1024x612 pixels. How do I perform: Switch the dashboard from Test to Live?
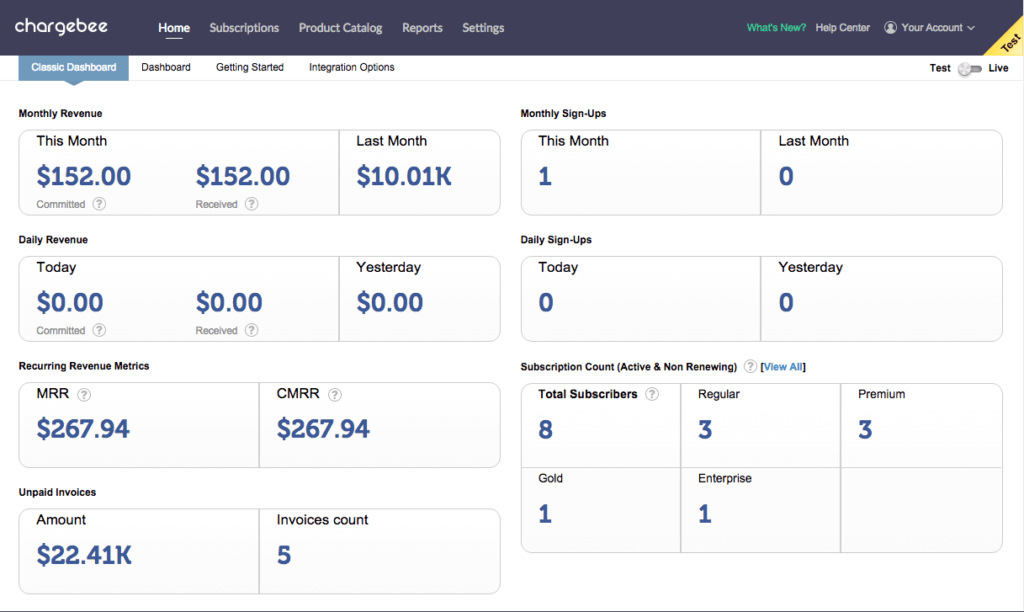968,68
